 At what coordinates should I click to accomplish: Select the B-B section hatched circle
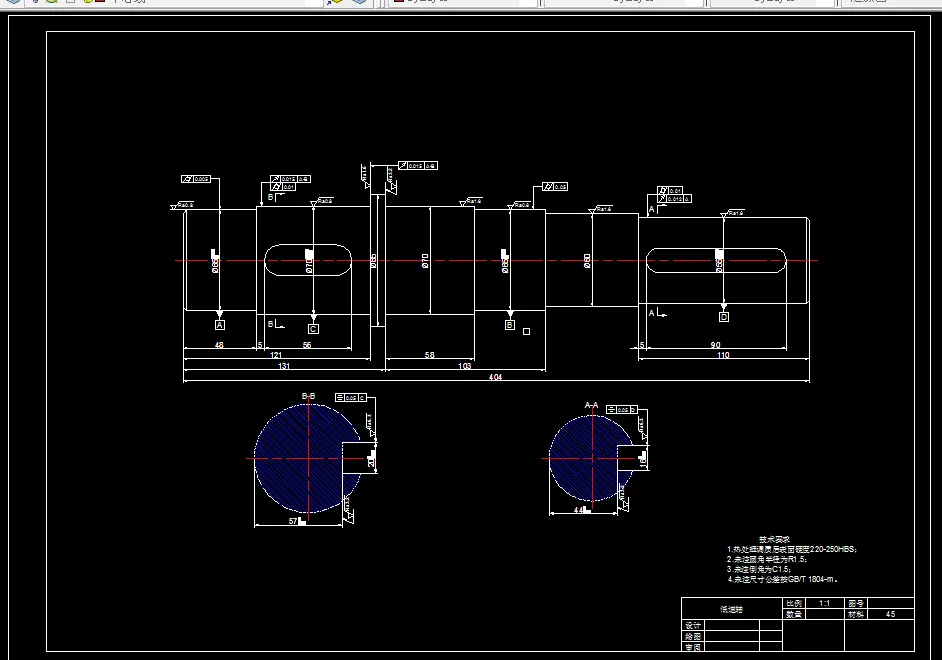[x=308, y=458]
